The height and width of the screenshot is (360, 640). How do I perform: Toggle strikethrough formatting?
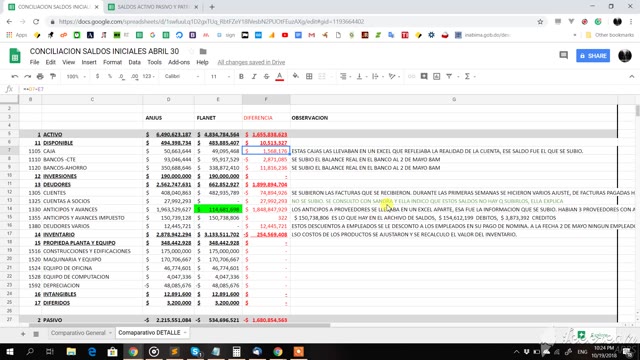coord(267,76)
